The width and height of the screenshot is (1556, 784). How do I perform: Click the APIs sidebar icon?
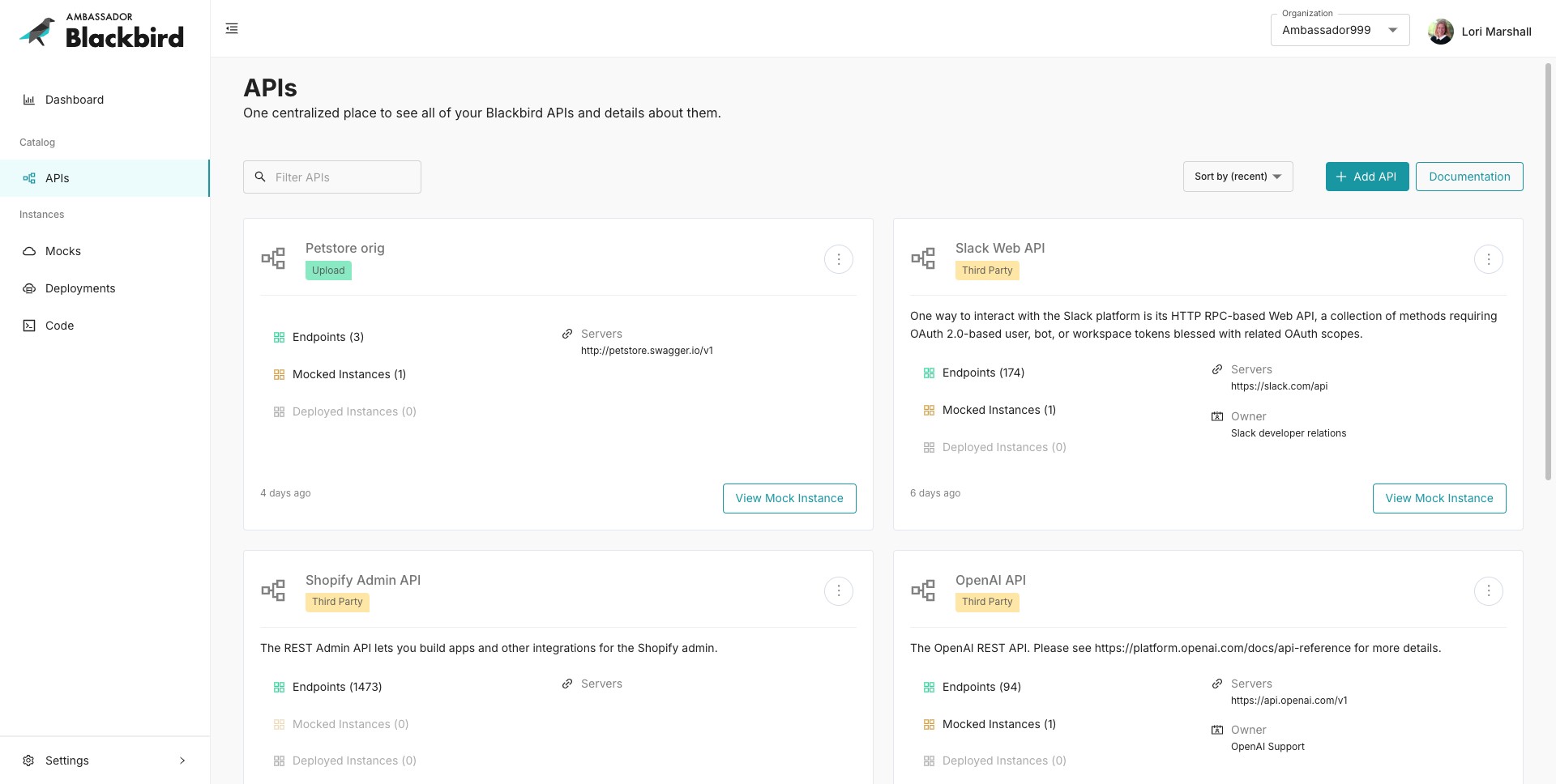point(29,178)
